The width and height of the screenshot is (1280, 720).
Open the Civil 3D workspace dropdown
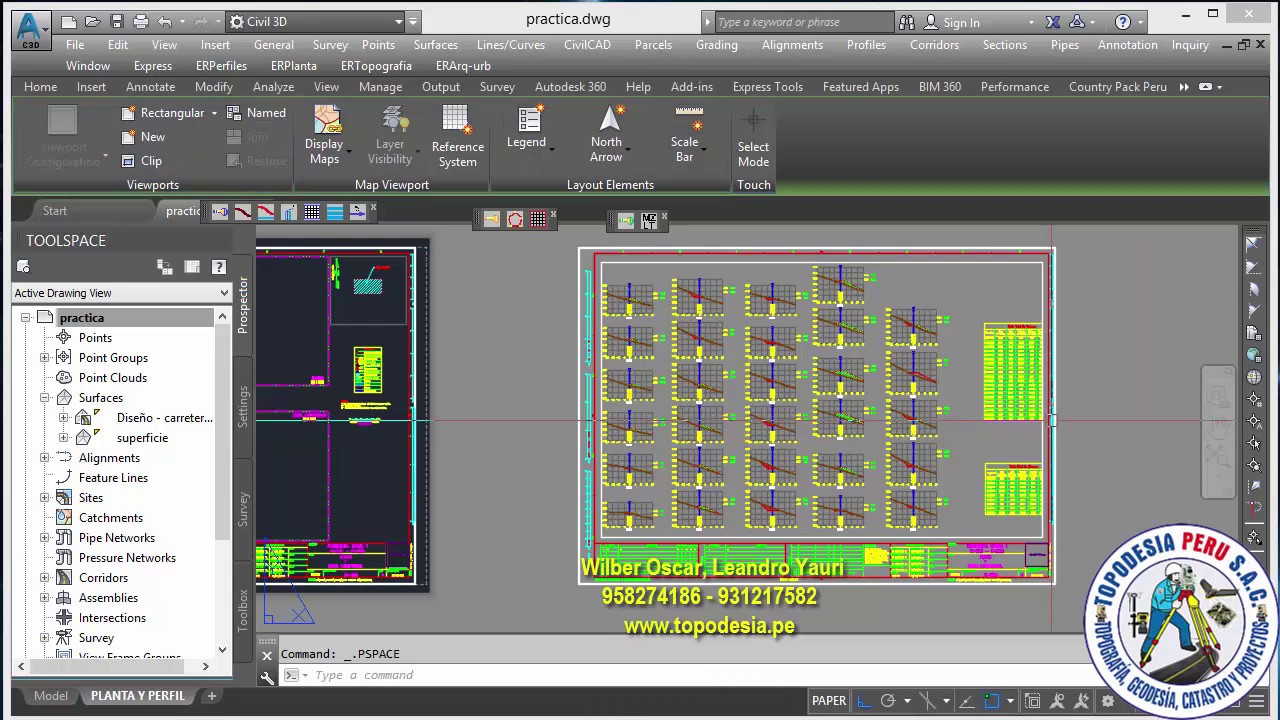(315, 21)
